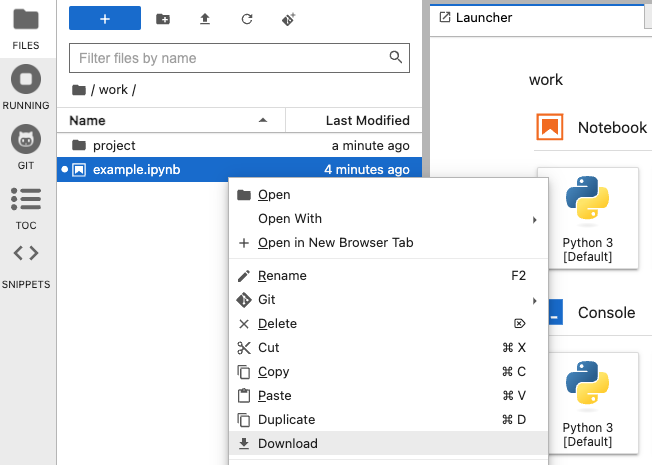
Task: Click the Upload Files toolbar icon
Action: (x=205, y=19)
